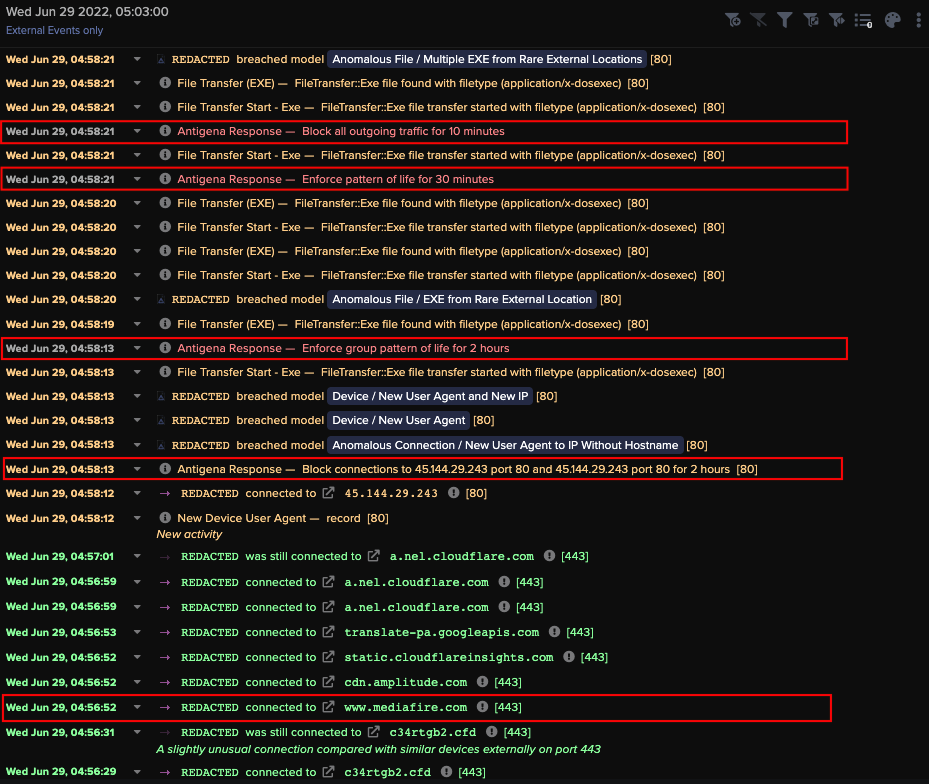
Task: Expand the www.mediafire.com connection entry
Action: (x=137, y=707)
